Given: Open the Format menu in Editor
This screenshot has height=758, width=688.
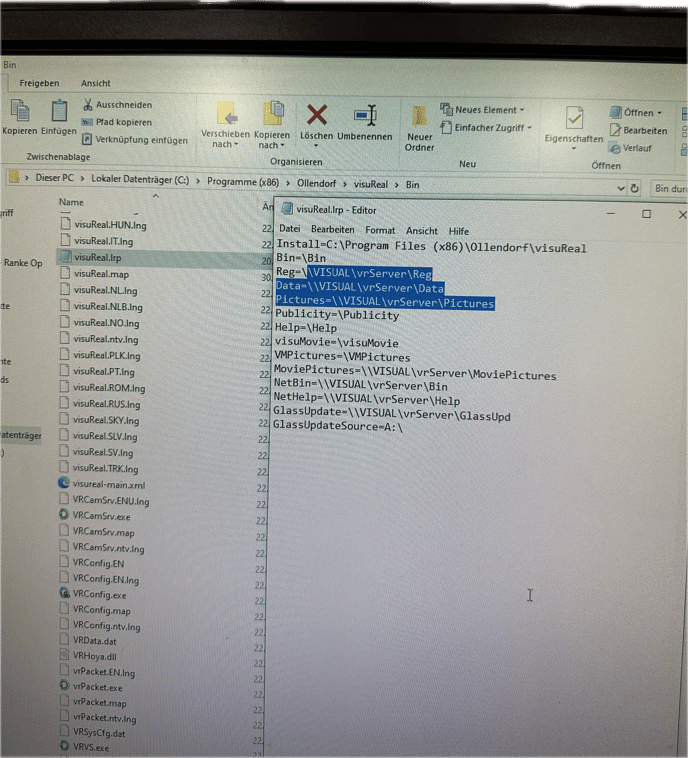Looking at the screenshot, I should (x=380, y=230).
